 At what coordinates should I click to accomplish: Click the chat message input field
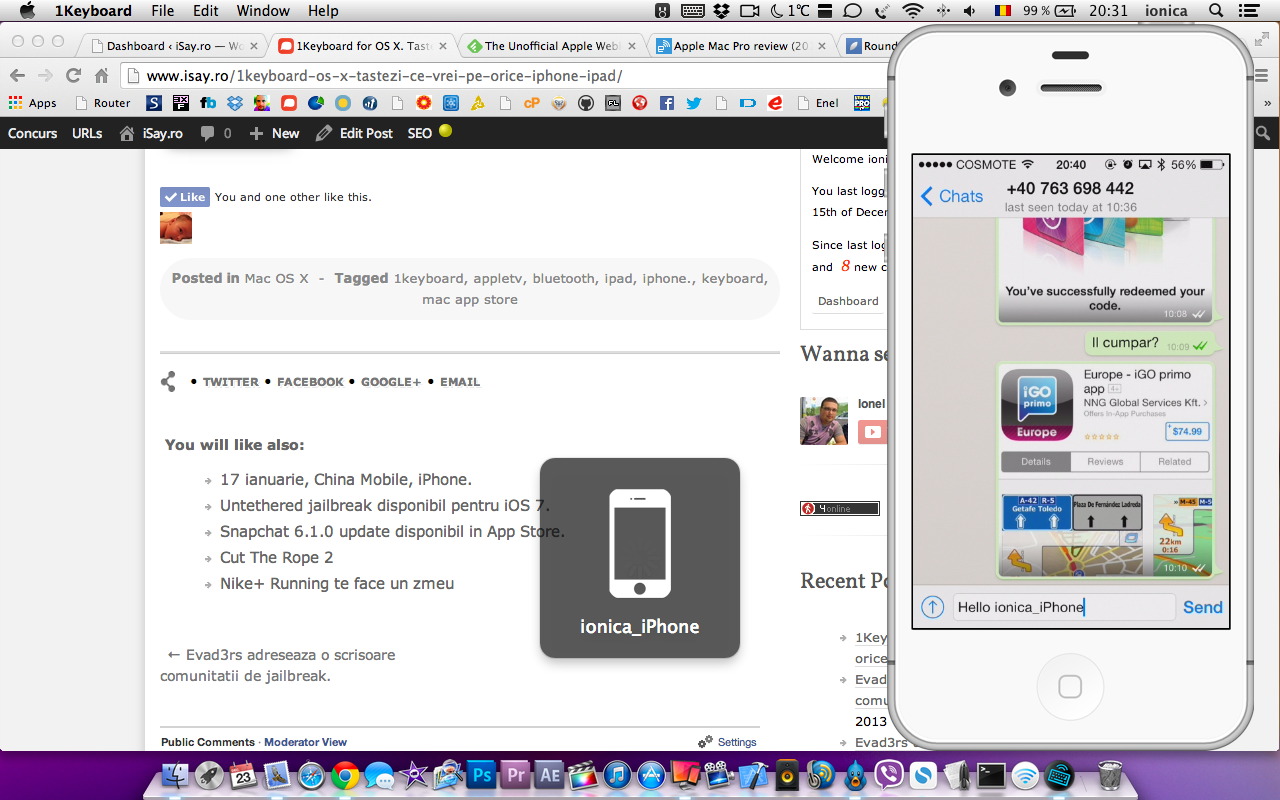click(1063, 607)
